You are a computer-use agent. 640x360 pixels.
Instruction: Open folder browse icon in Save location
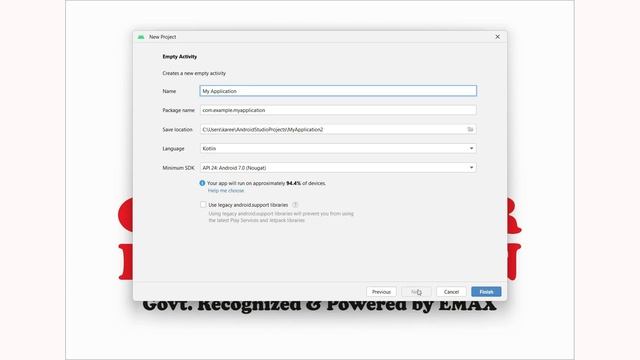click(470, 129)
